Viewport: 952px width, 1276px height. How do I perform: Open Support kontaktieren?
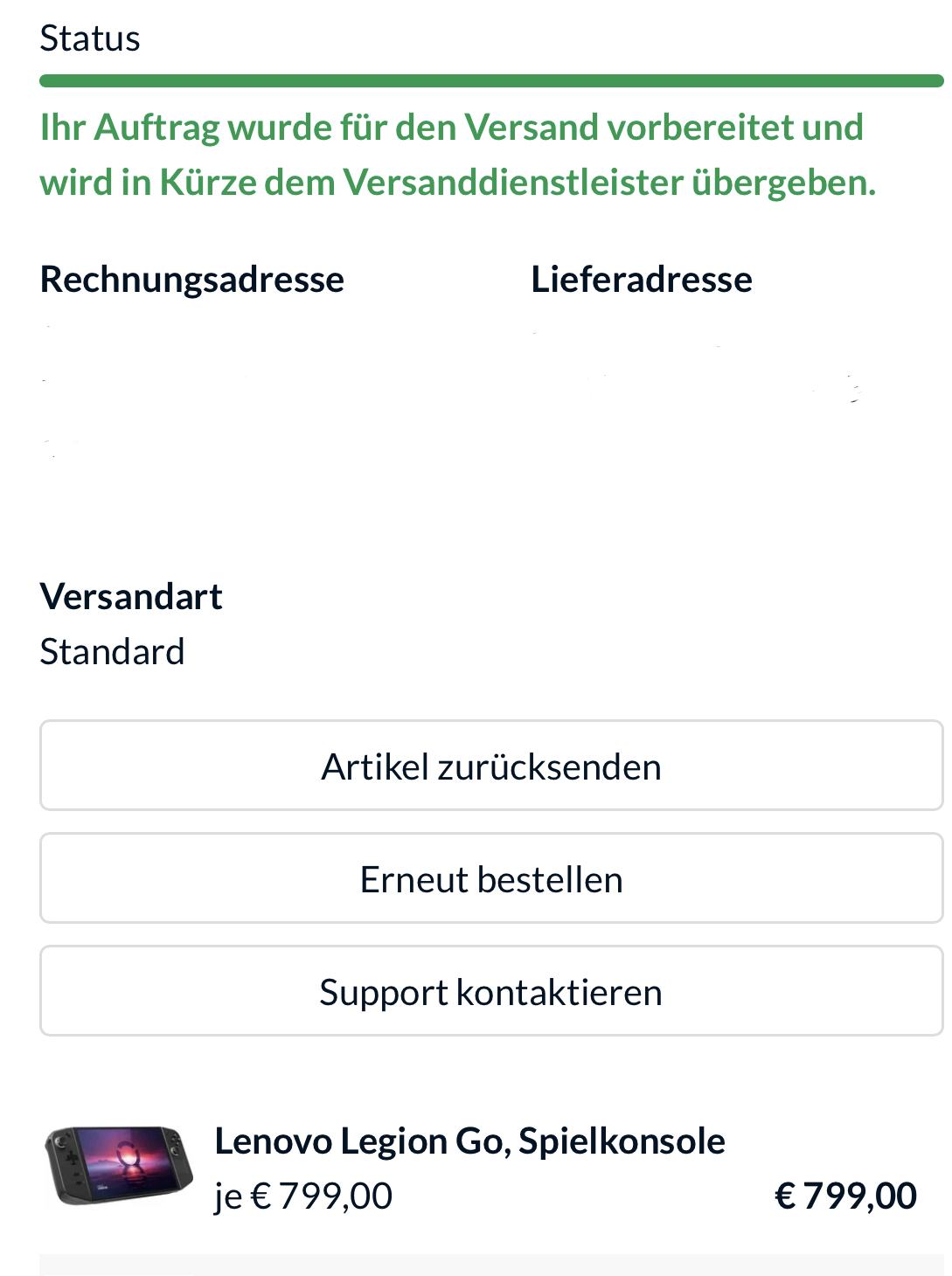(490, 992)
